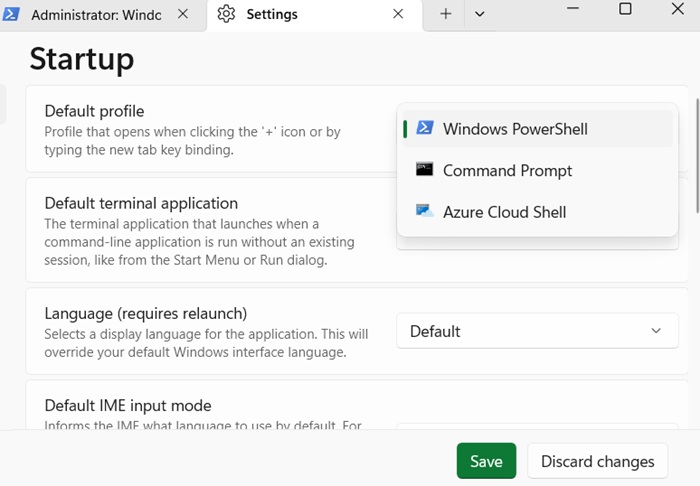
Task: Maximize the Terminal window
Action: pos(625,9)
